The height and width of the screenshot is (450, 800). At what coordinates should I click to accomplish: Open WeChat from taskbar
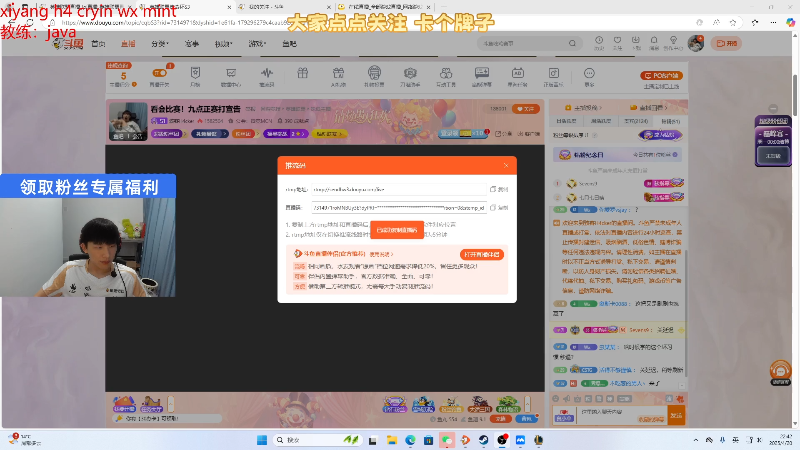447,440
